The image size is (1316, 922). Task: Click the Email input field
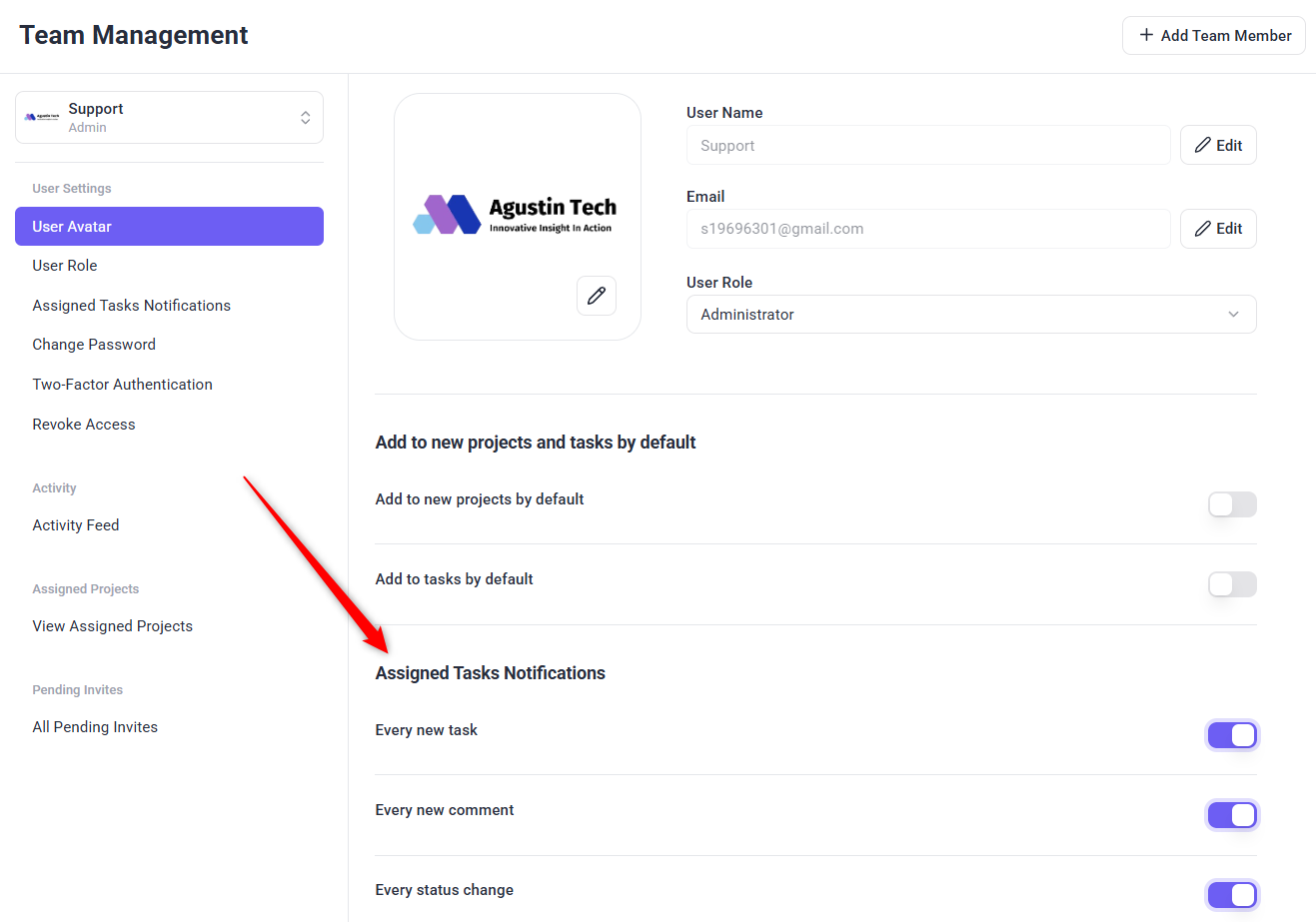pyautogui.click(x=927, y=229)
